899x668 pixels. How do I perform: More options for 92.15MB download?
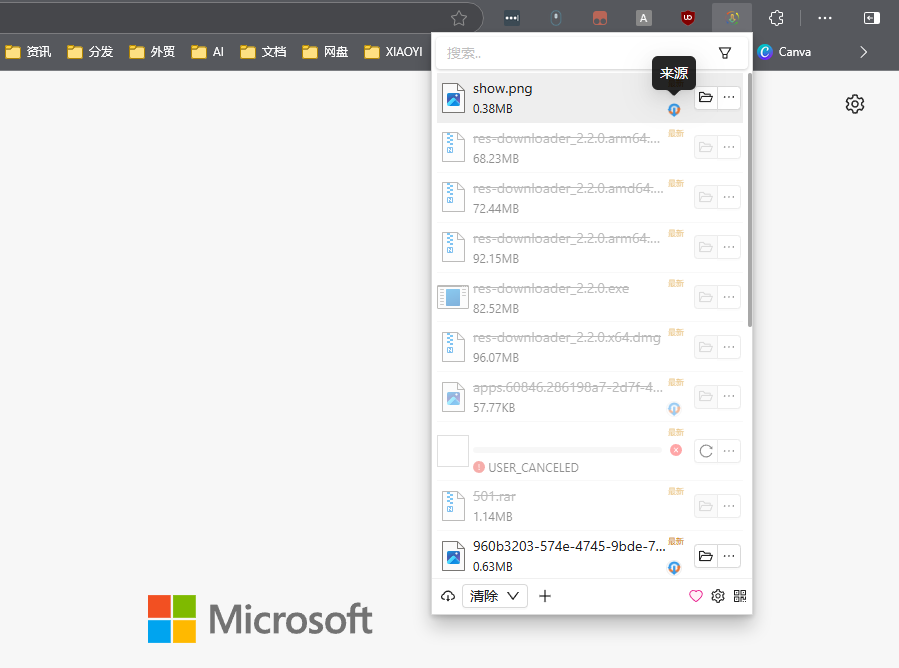[x=729, y=247]
